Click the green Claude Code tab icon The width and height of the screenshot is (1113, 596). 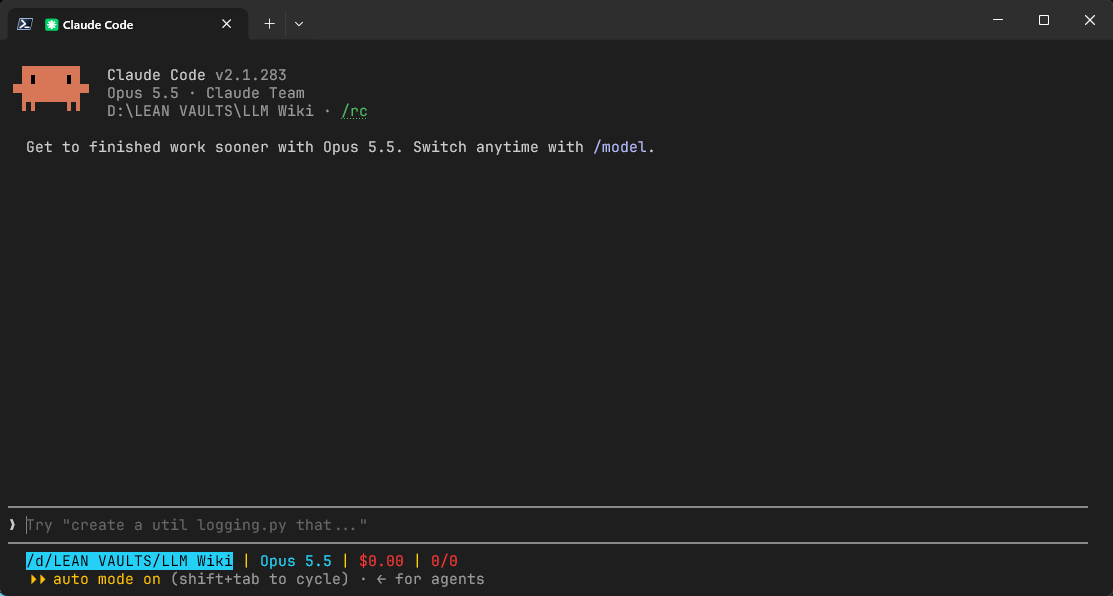coord(51,25)
